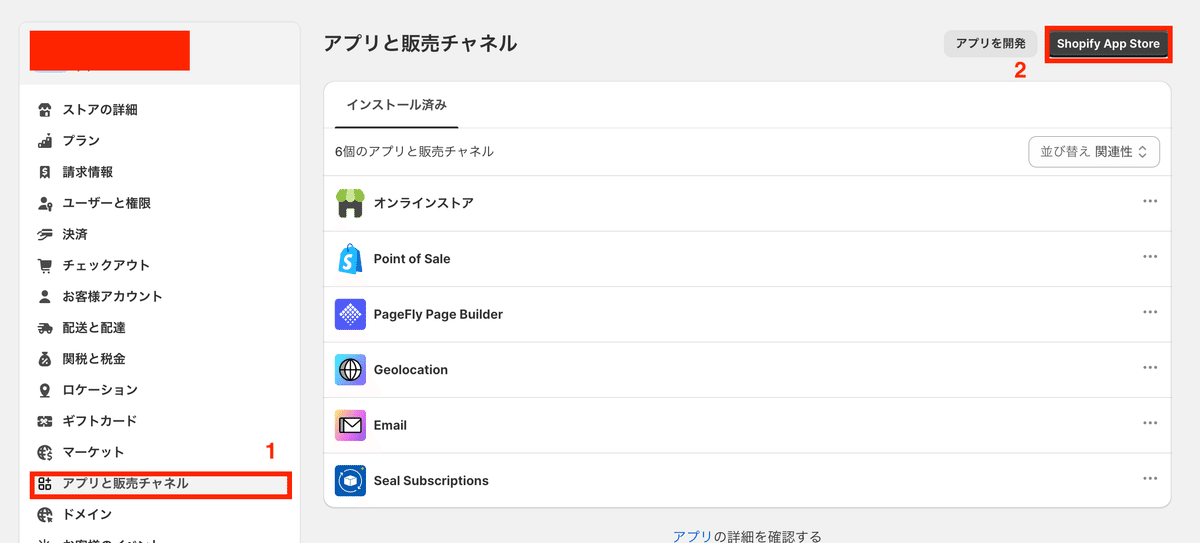Click the Shopify App Store button
Viewport: 1200px width, 543px height.
tap(1108, 44)
